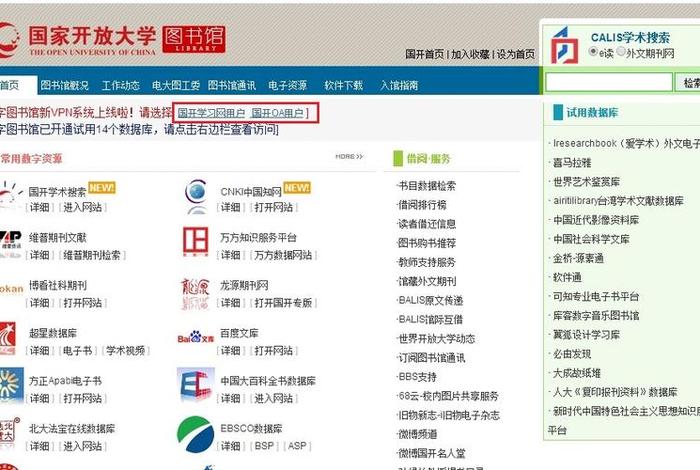Image resolution: width=700 pixels, height=470 pixels.
Task: Open the 图书馆概况 menu item
Action: click(x=65, y=85)
